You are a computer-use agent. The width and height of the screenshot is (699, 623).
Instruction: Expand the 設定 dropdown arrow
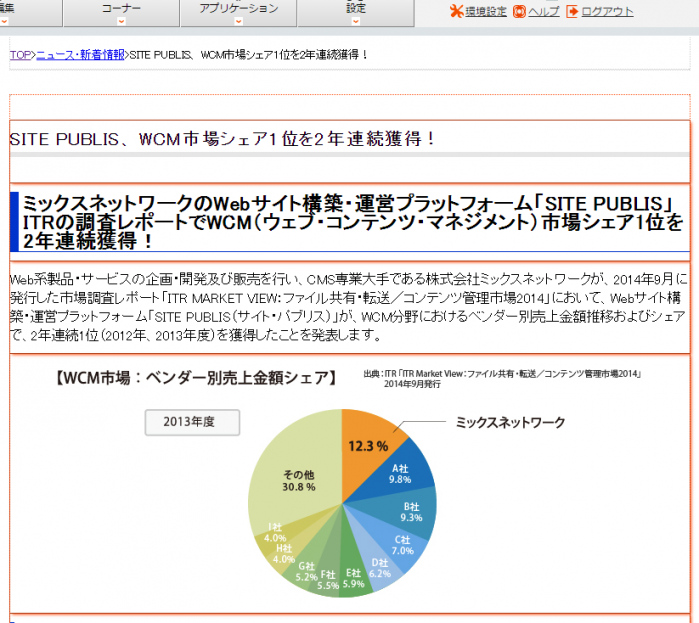(x=356, y=21)
